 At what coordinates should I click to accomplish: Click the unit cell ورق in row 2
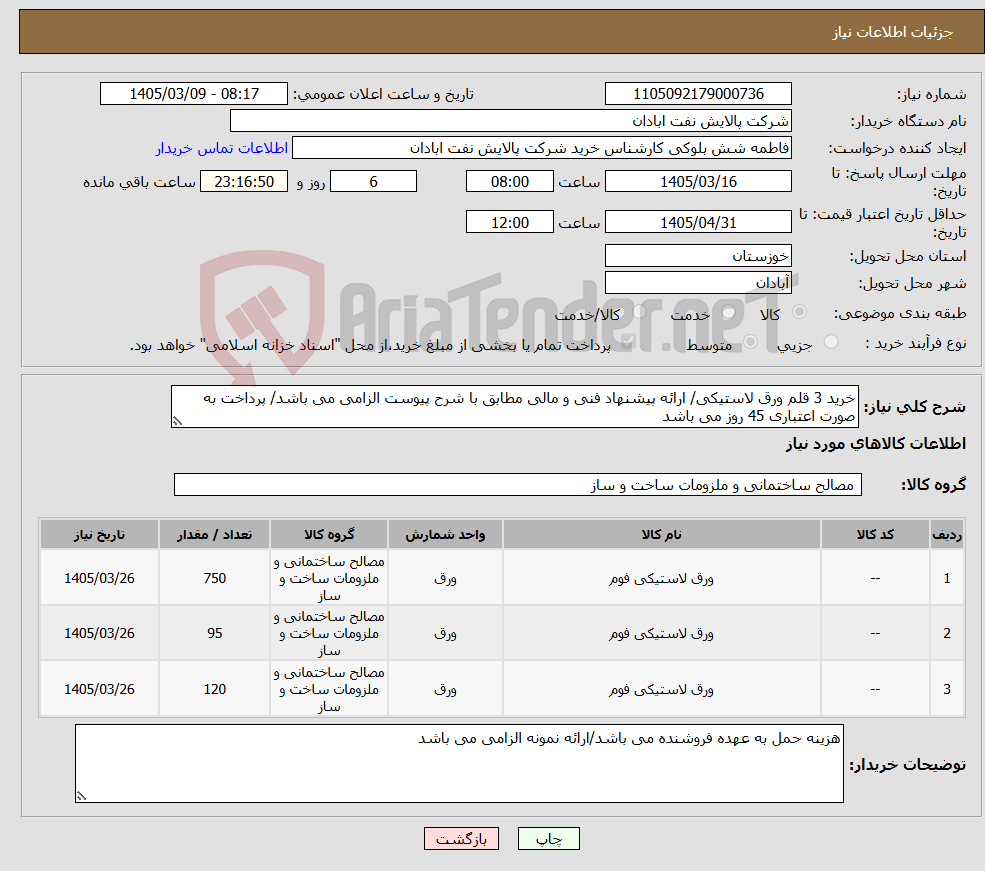tap(445, 634)
